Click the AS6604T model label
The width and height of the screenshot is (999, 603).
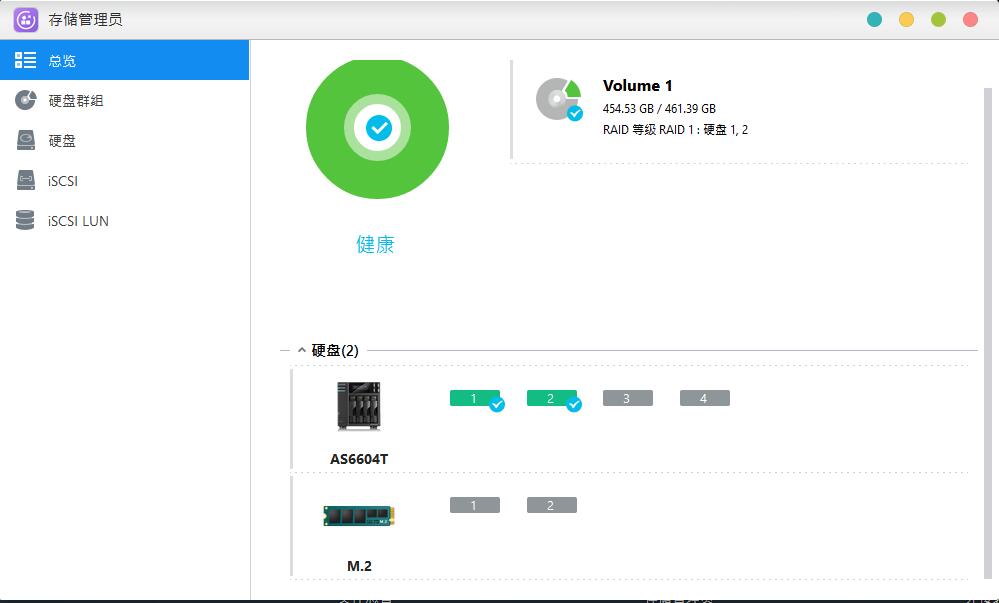pyautogui.click(x=359, y=459)
